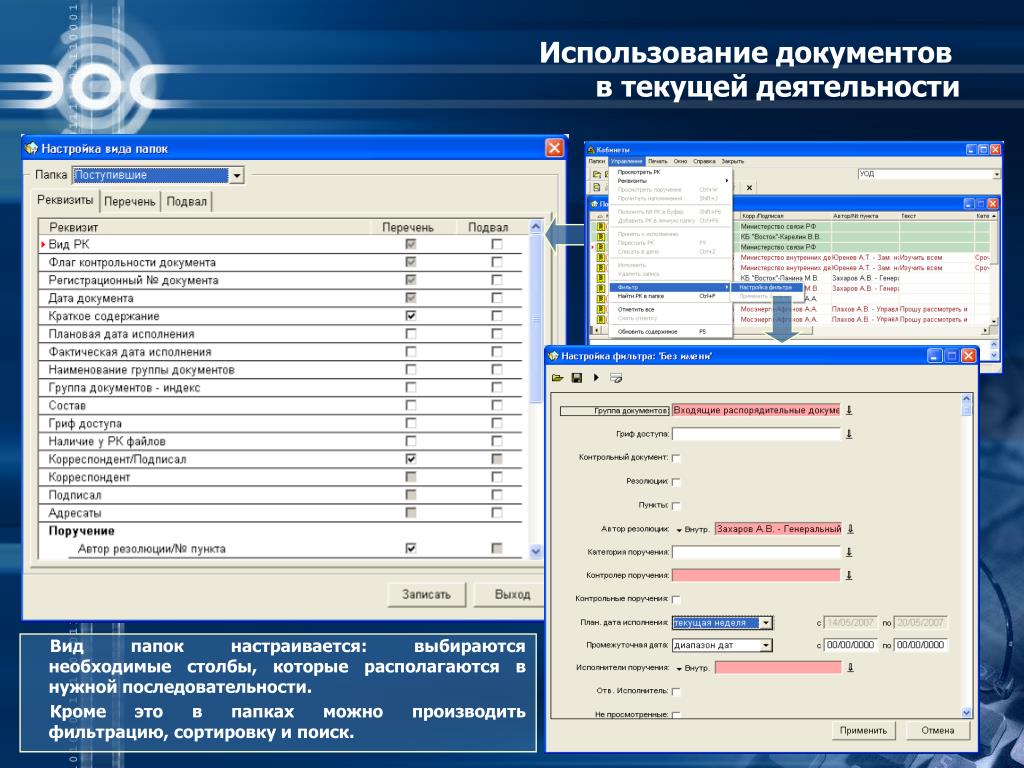Select Фильтр entry in Управление menu
The image size is (1024, 768).
coord(670,287)
